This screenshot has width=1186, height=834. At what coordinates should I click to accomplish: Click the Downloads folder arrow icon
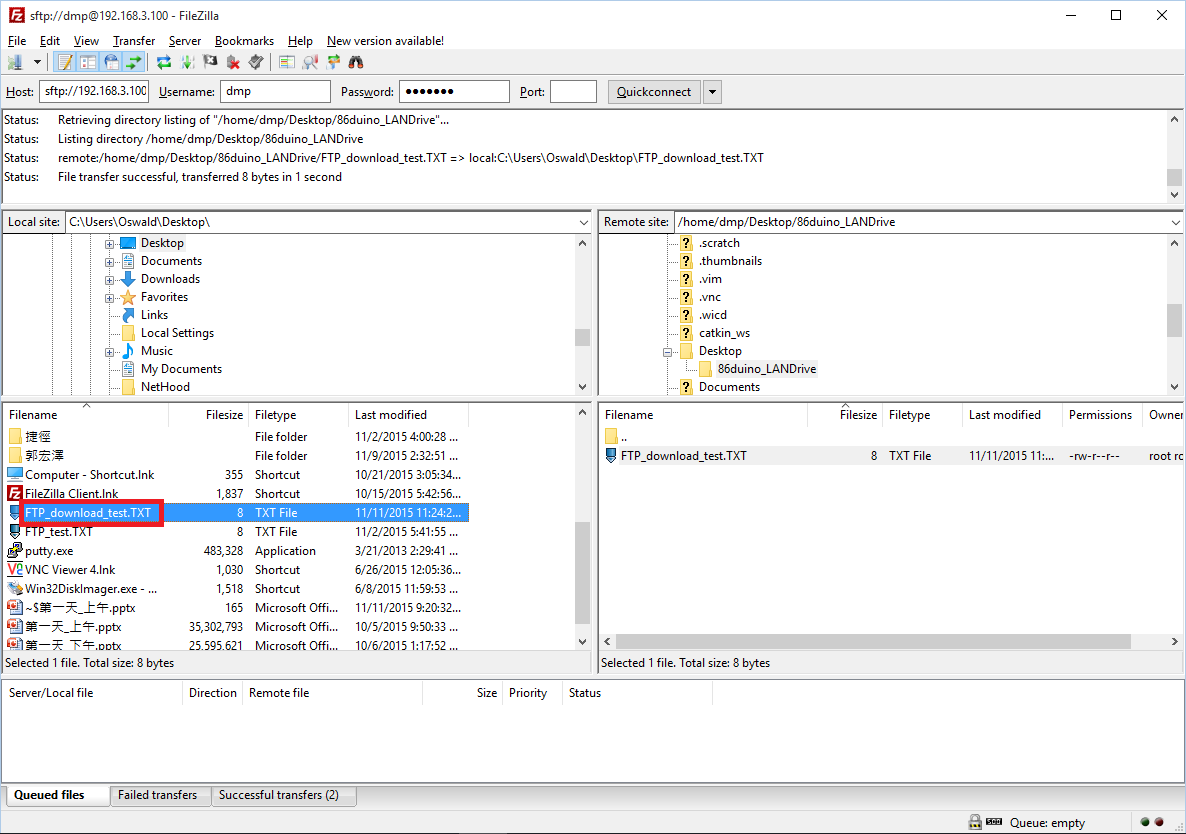129,279
